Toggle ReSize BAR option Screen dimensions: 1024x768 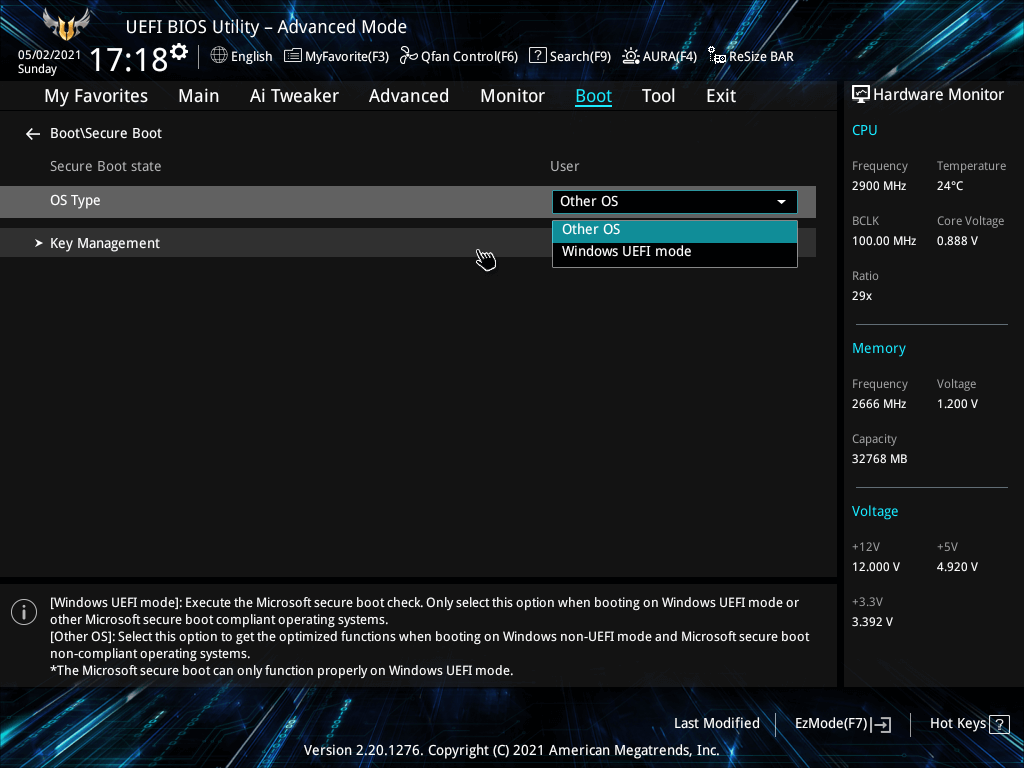tap(751, 56)
